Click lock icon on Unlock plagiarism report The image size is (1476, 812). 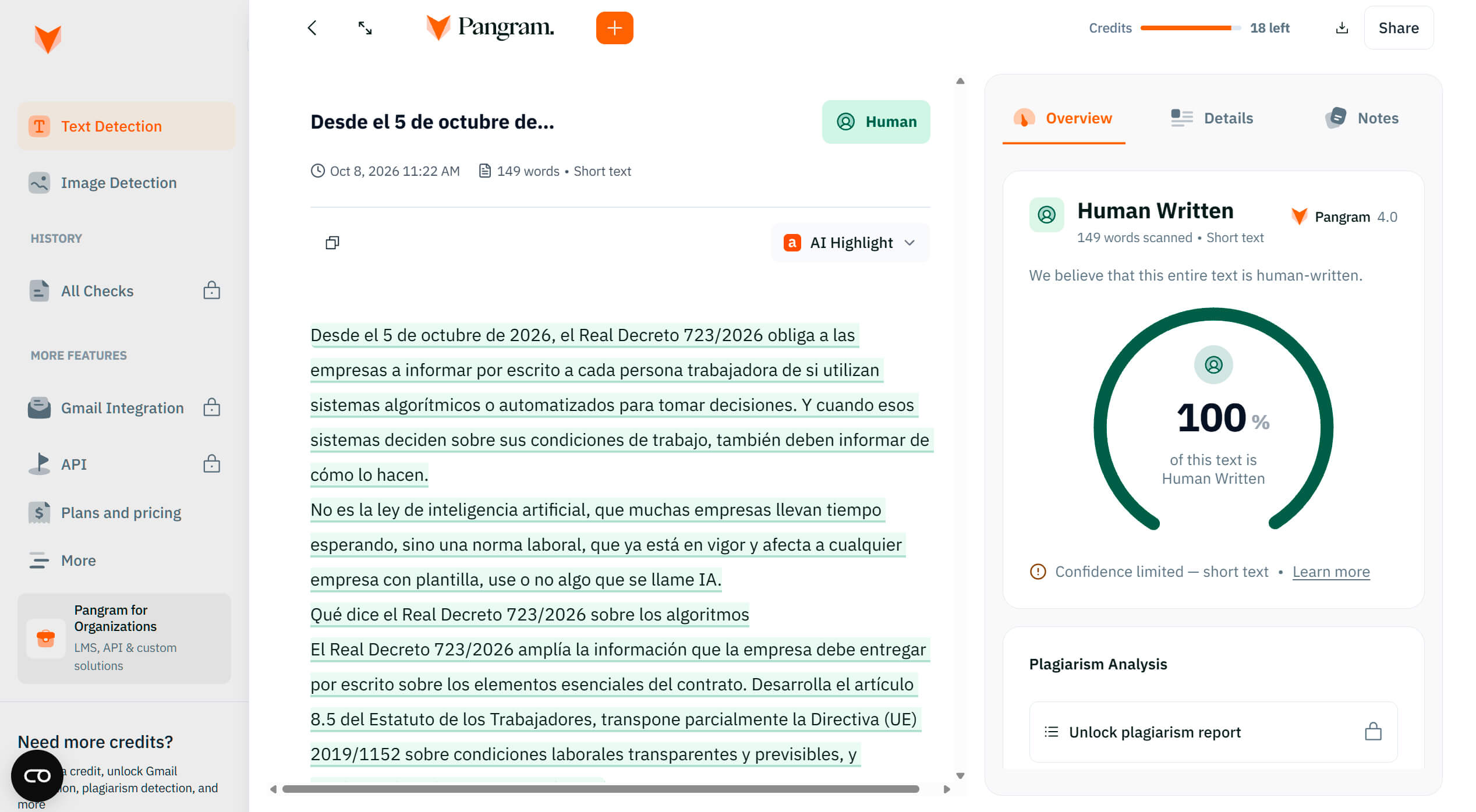[1373, 732]
